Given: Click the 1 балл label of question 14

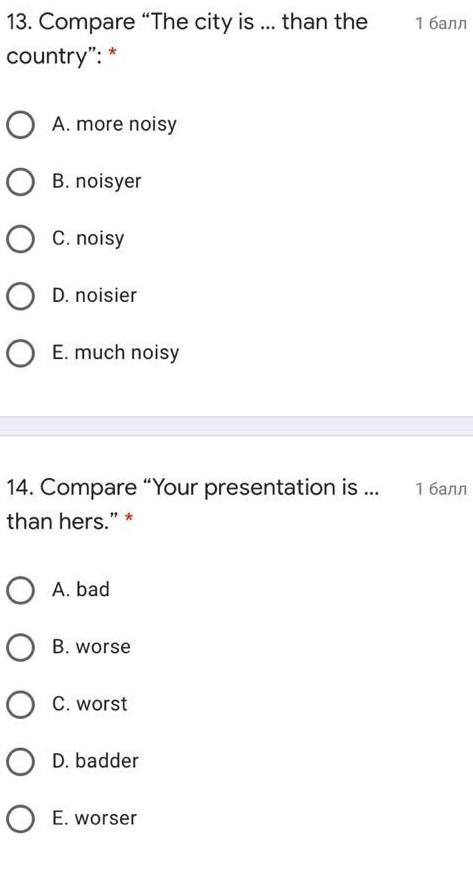Looking at the screenshot, I should coord(441,489).
